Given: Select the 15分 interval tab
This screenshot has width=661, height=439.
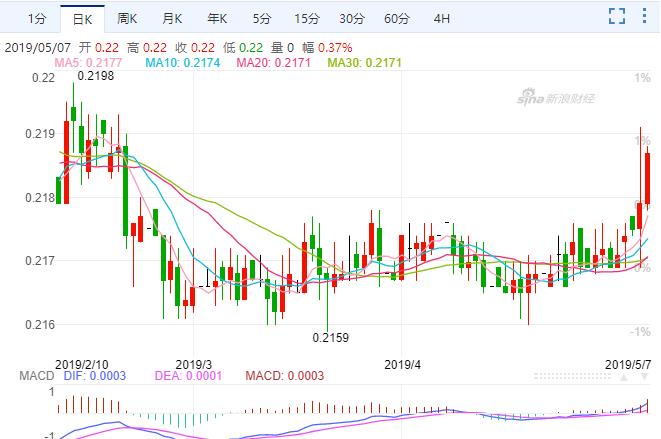Looking at the screenshot, I should [x=307, y=19].
